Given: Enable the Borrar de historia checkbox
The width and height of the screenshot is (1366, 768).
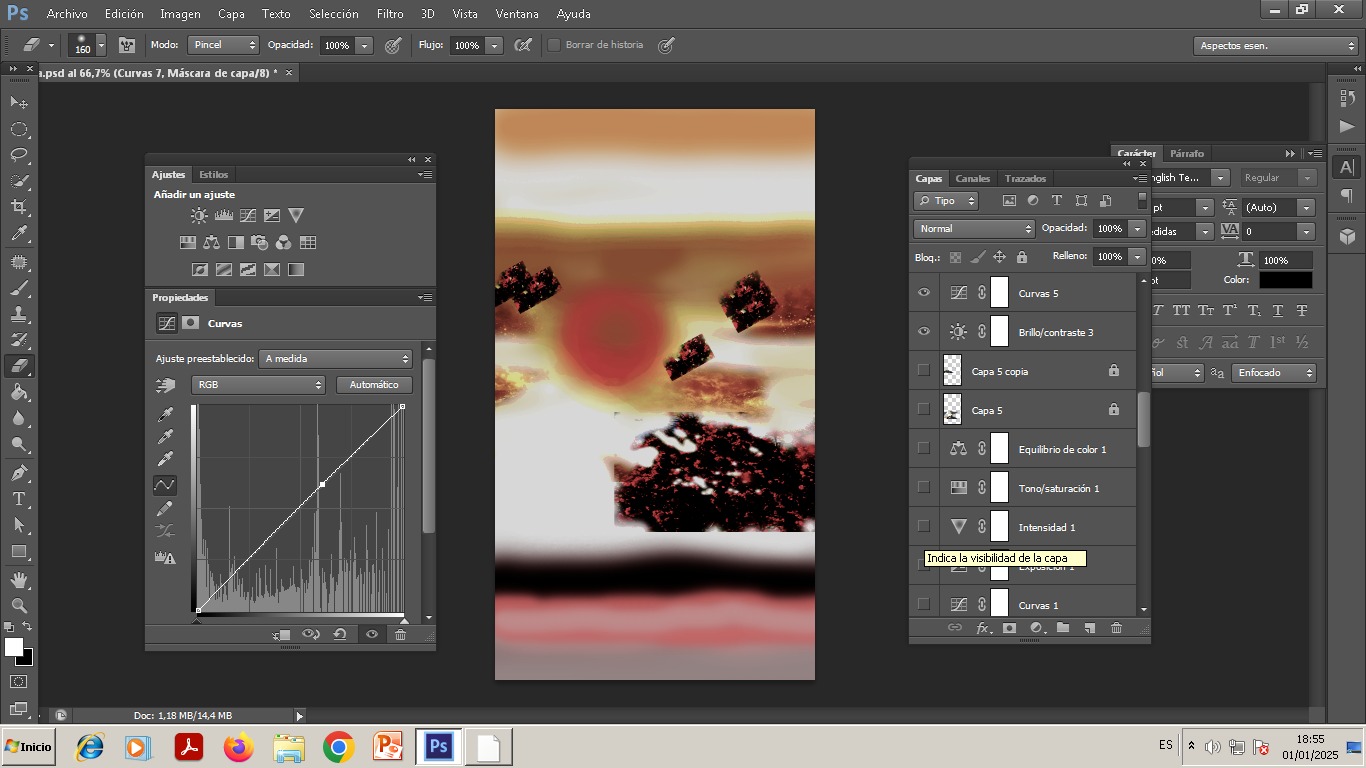Looking at the screenshot, I should click(x=553, y=45).
